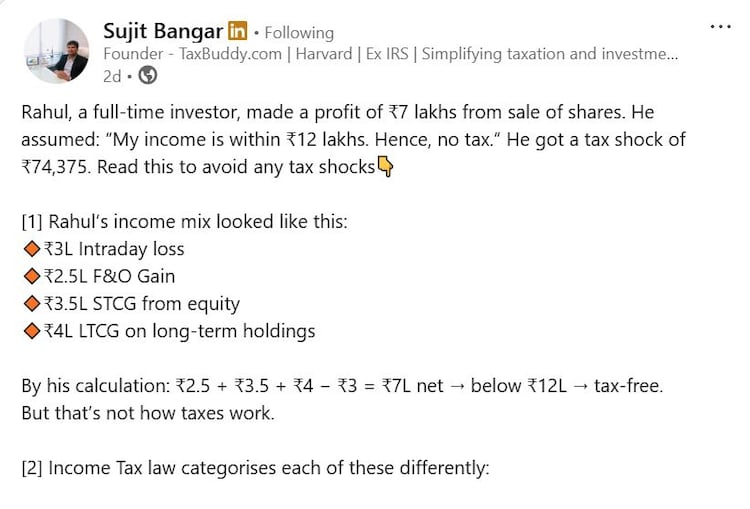
Task: Click the '₹3L Intraday loss' text
Action: (112, 249)
